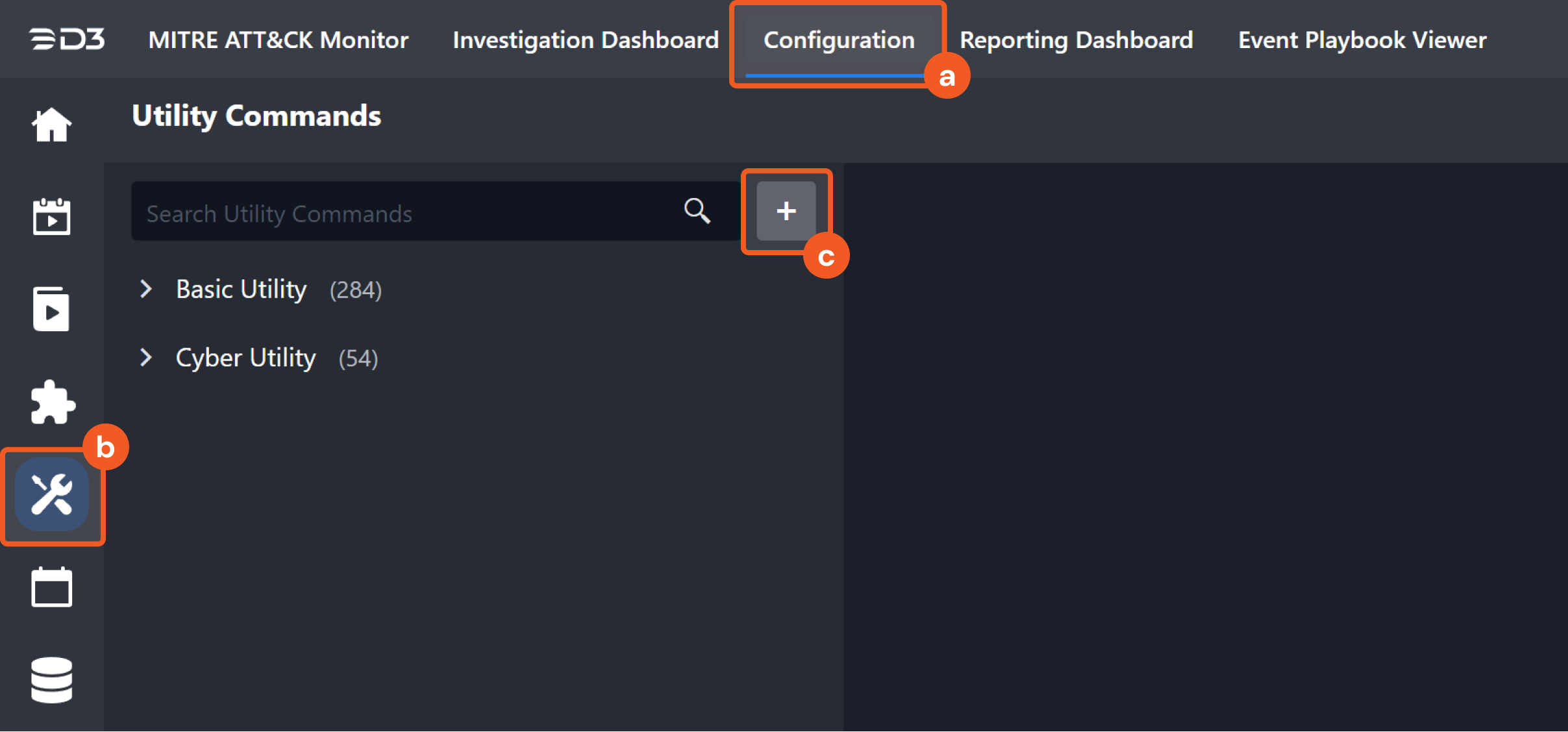This screenshot has width=1568, height=732.
Task: Add a new utility command with plus
Action: point(786,211)
